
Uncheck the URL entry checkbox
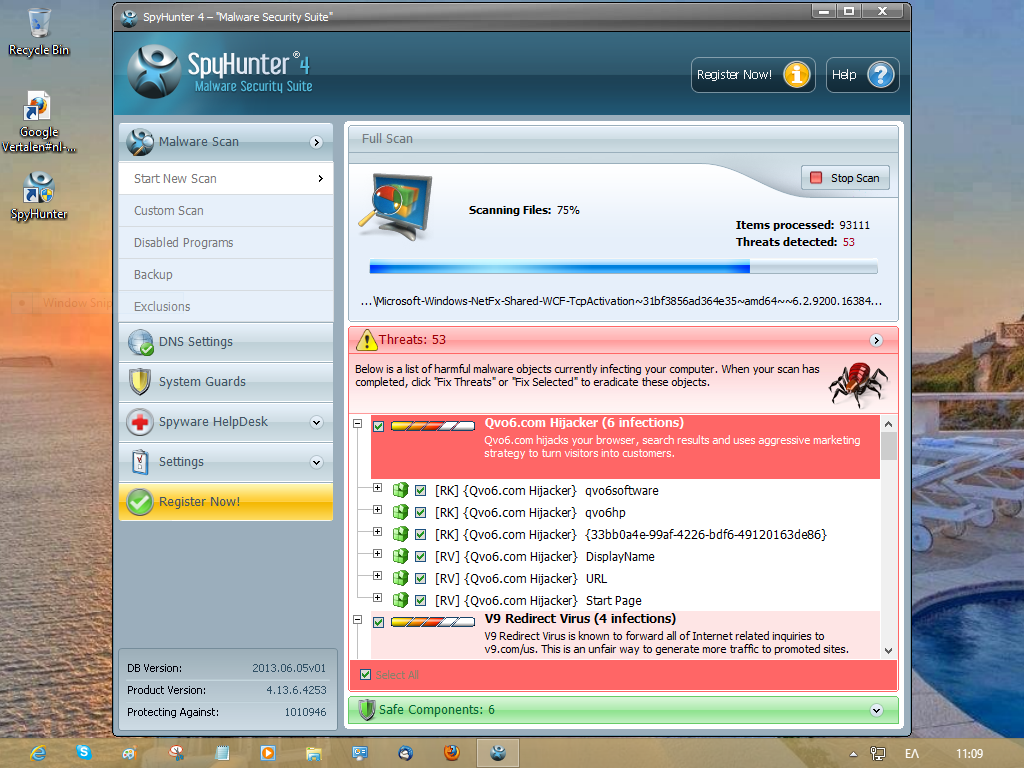point(421,579)
